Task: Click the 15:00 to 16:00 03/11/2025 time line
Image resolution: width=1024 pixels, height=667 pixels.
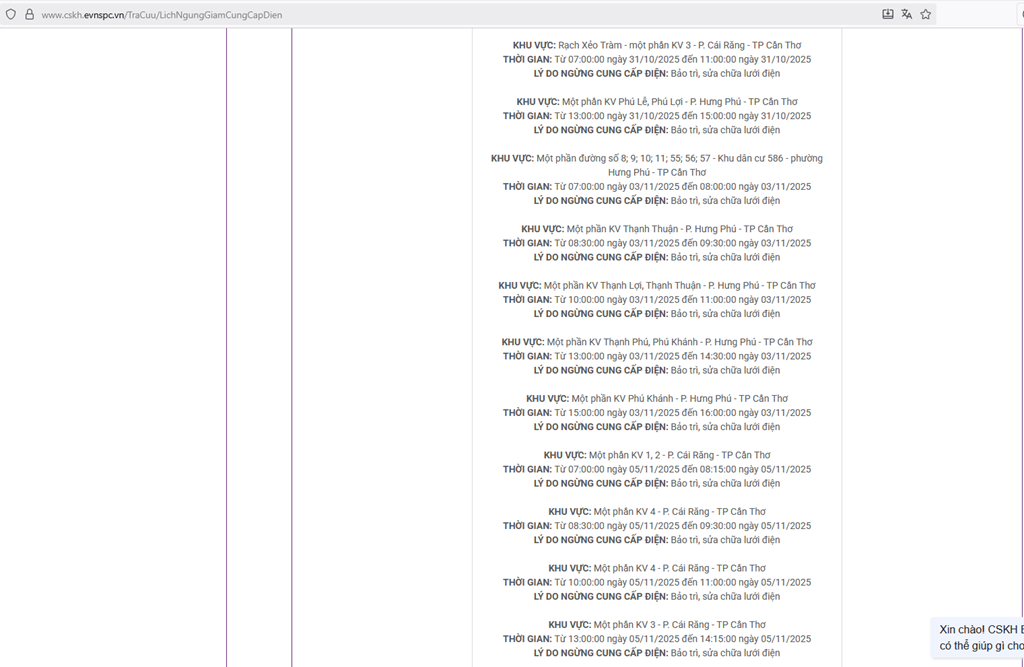Action: pyautogui.click(x=657, y=413)
